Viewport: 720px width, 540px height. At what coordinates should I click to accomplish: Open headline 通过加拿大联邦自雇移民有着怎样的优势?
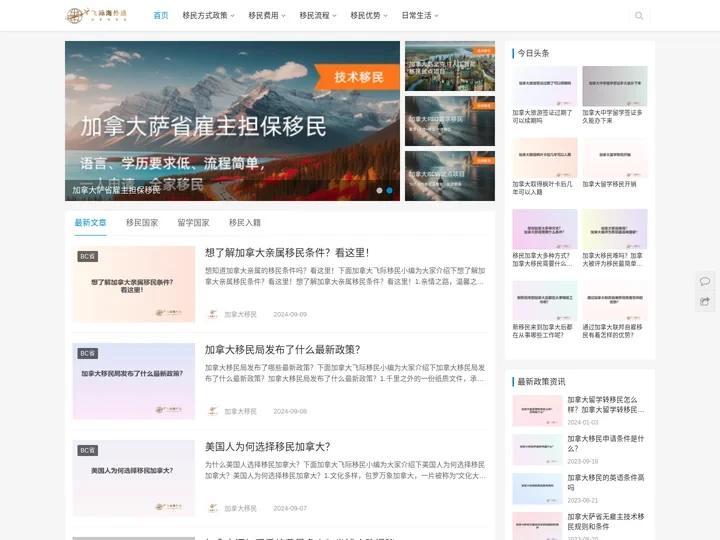(613, 331)
